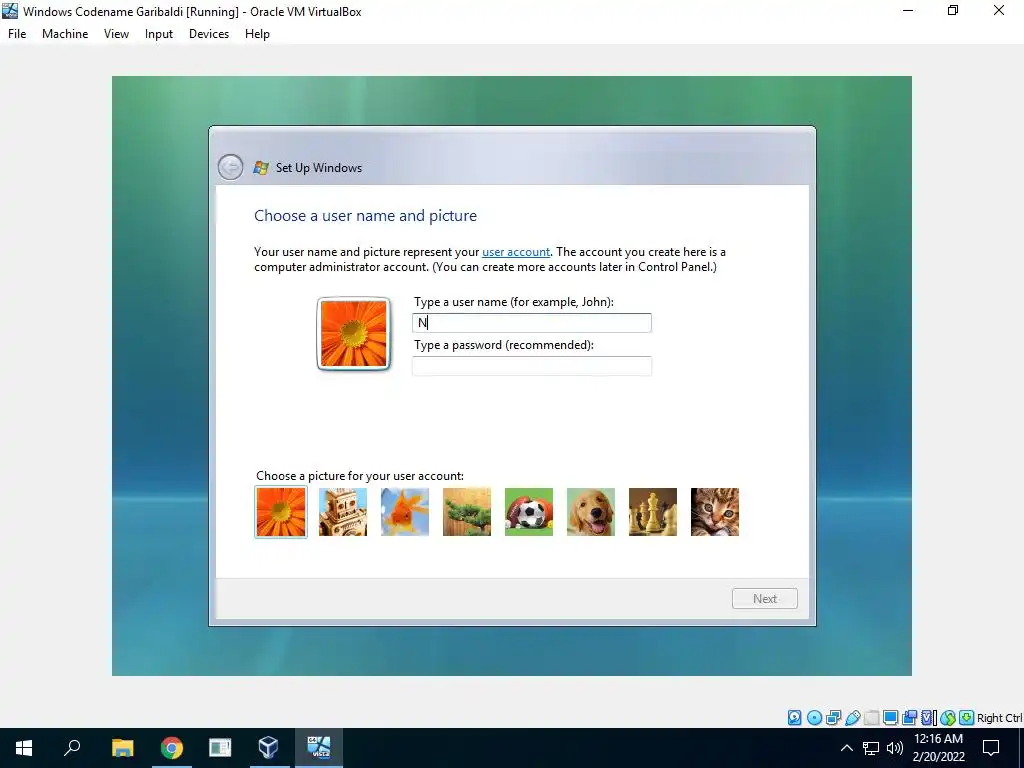Click the network adapters status icon
Viewport: 1024px width, 768px height.
coord(833,718)
